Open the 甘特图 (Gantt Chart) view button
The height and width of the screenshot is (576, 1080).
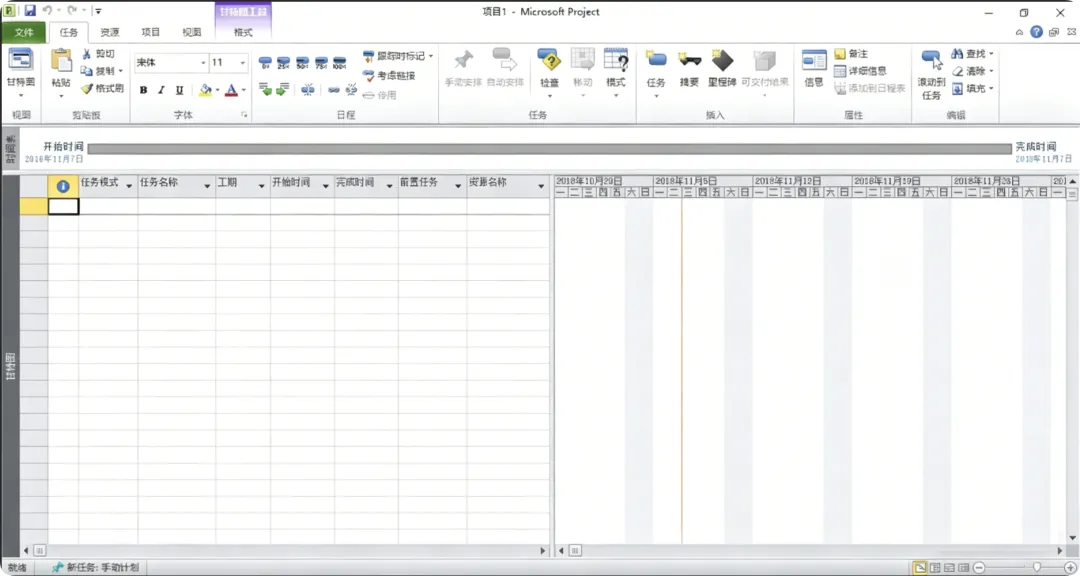[21, 72]
